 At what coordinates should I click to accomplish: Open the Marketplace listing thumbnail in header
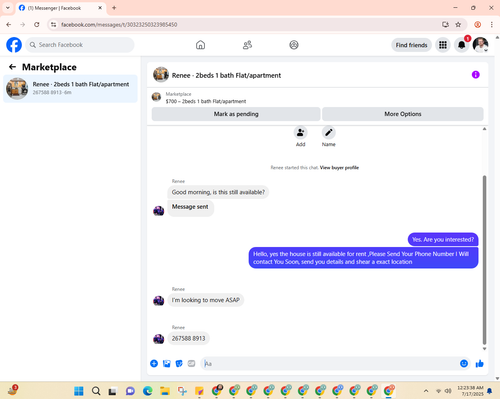[x=156, y=97]
